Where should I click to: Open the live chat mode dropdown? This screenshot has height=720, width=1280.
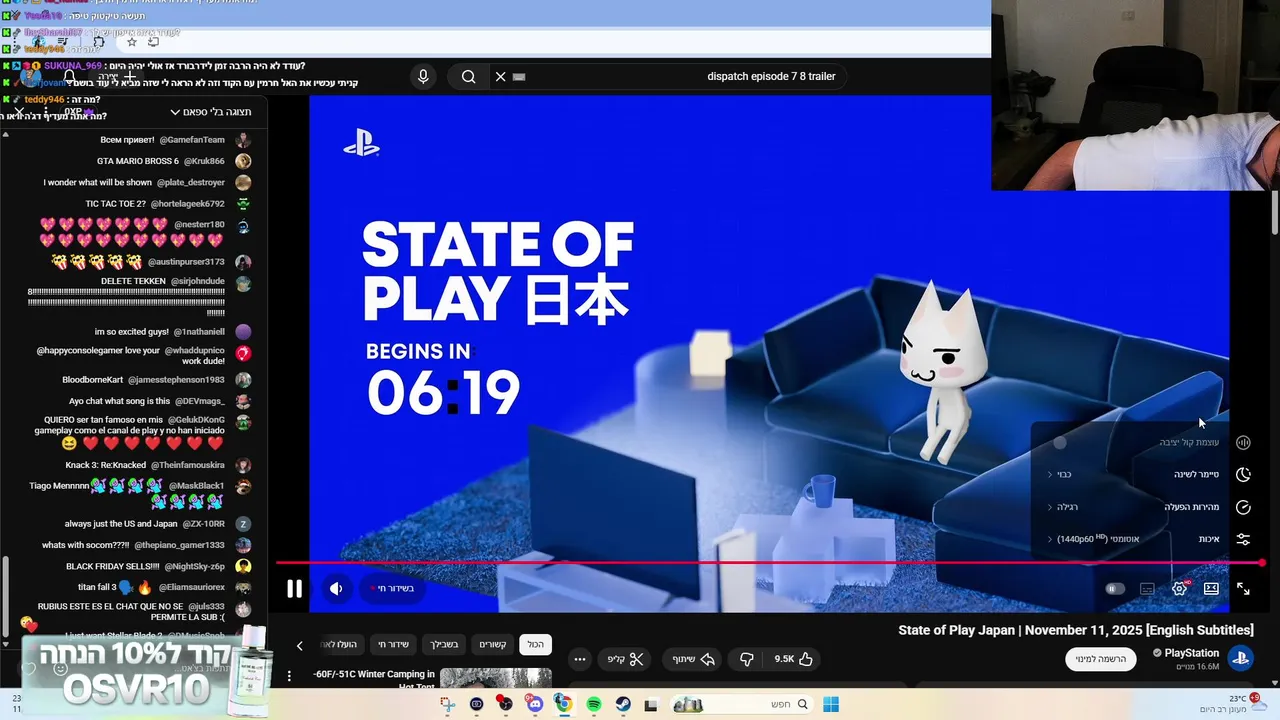(x=211, y=112)
